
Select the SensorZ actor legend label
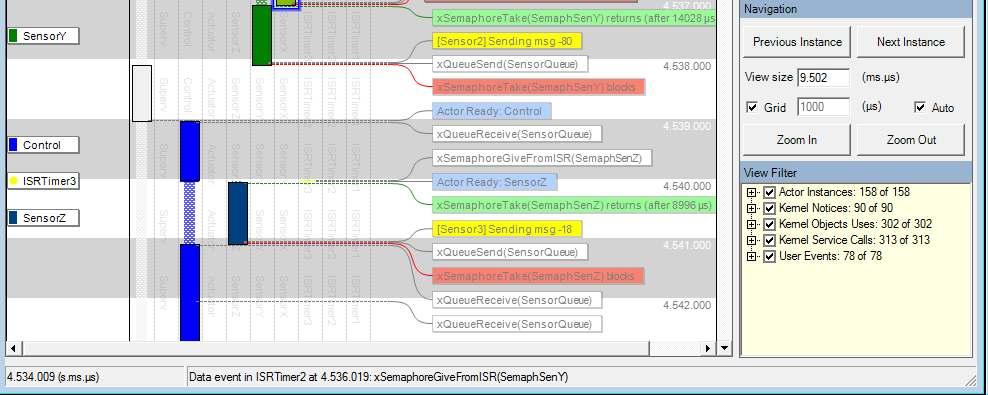coord(43,218)
